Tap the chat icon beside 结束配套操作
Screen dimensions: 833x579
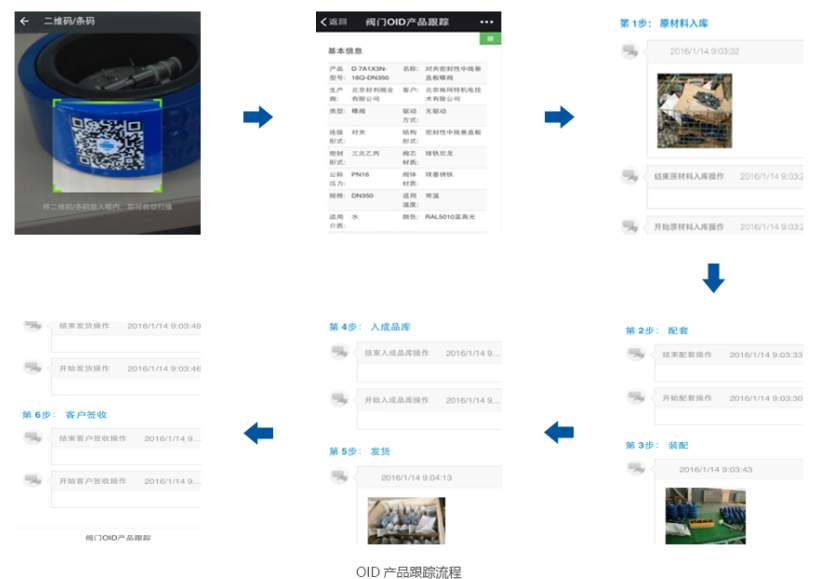tap(636, 354)
